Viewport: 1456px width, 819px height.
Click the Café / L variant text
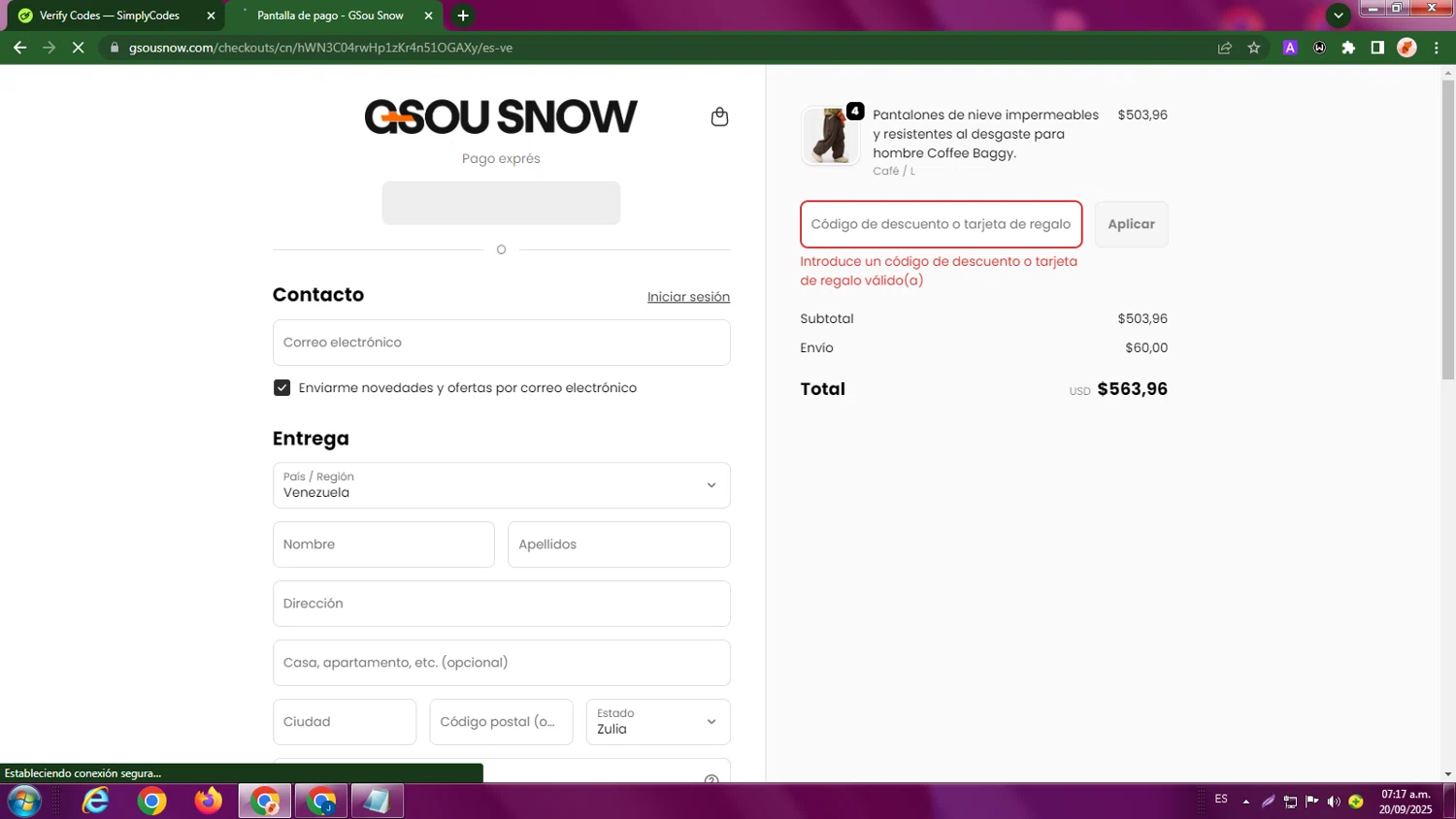click(893, 171)
